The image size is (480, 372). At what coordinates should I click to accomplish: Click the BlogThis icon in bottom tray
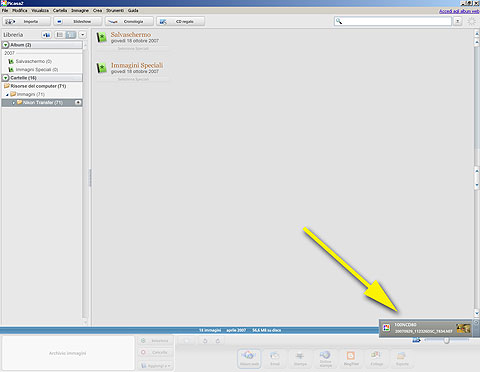click(351, 358)
